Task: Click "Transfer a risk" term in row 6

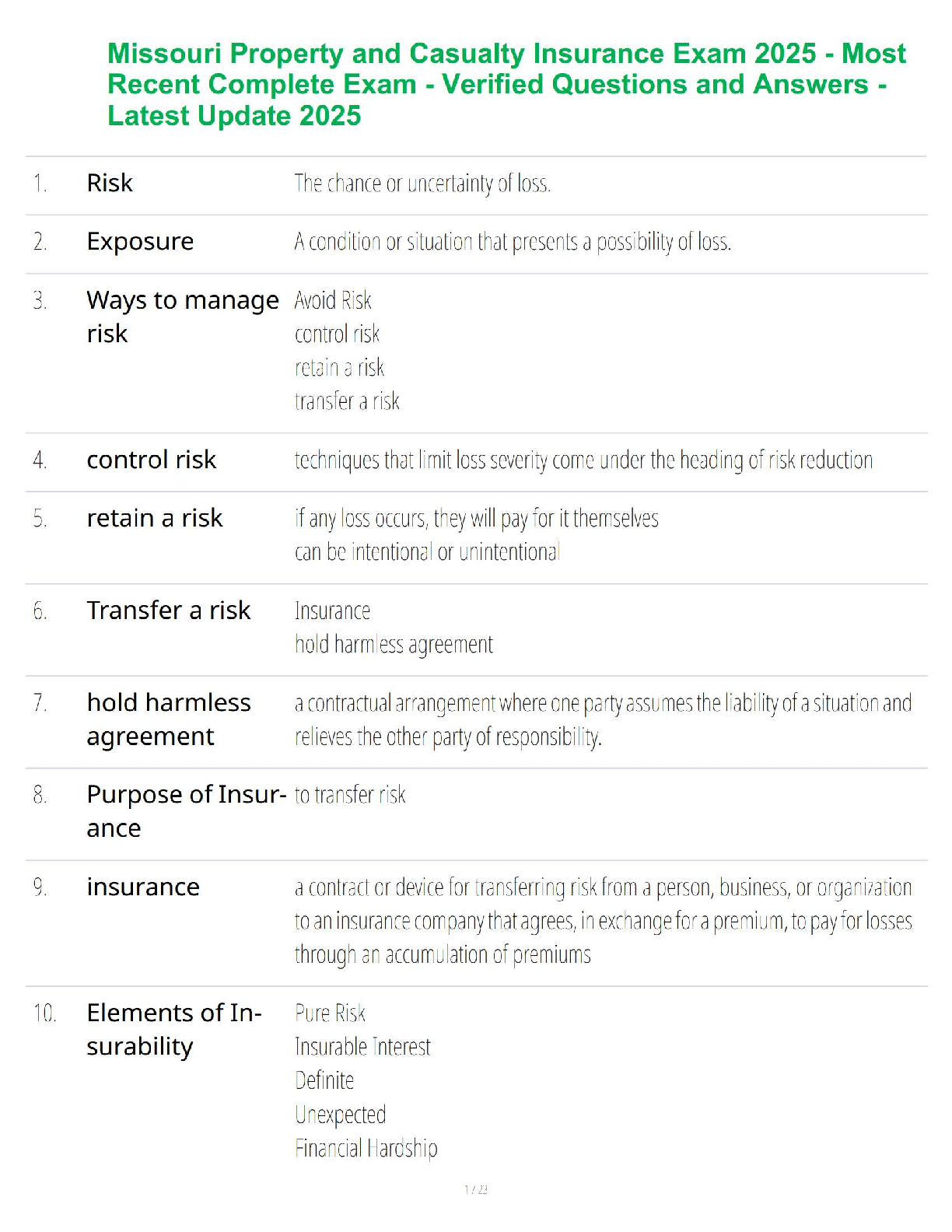Action: (x=168, y=611)
